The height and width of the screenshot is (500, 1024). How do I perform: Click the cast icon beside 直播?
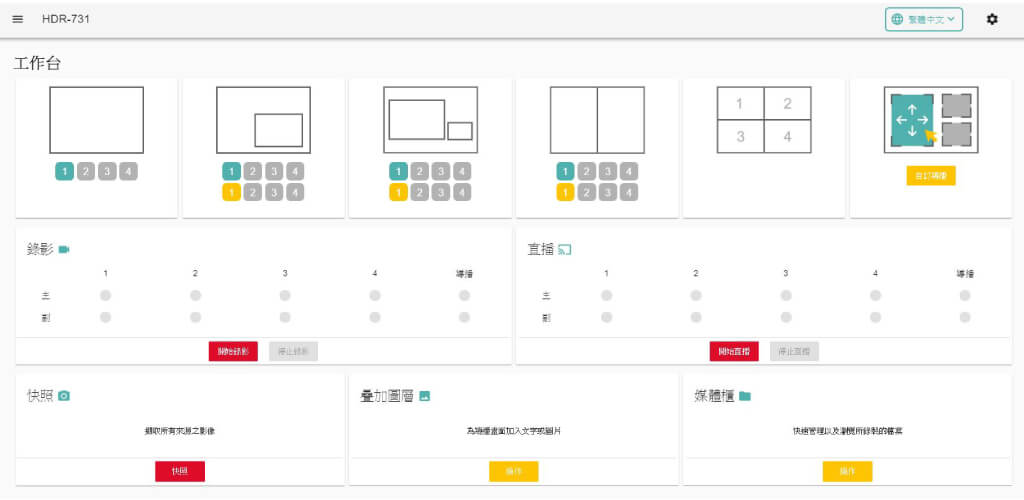[x=565, y=249]
